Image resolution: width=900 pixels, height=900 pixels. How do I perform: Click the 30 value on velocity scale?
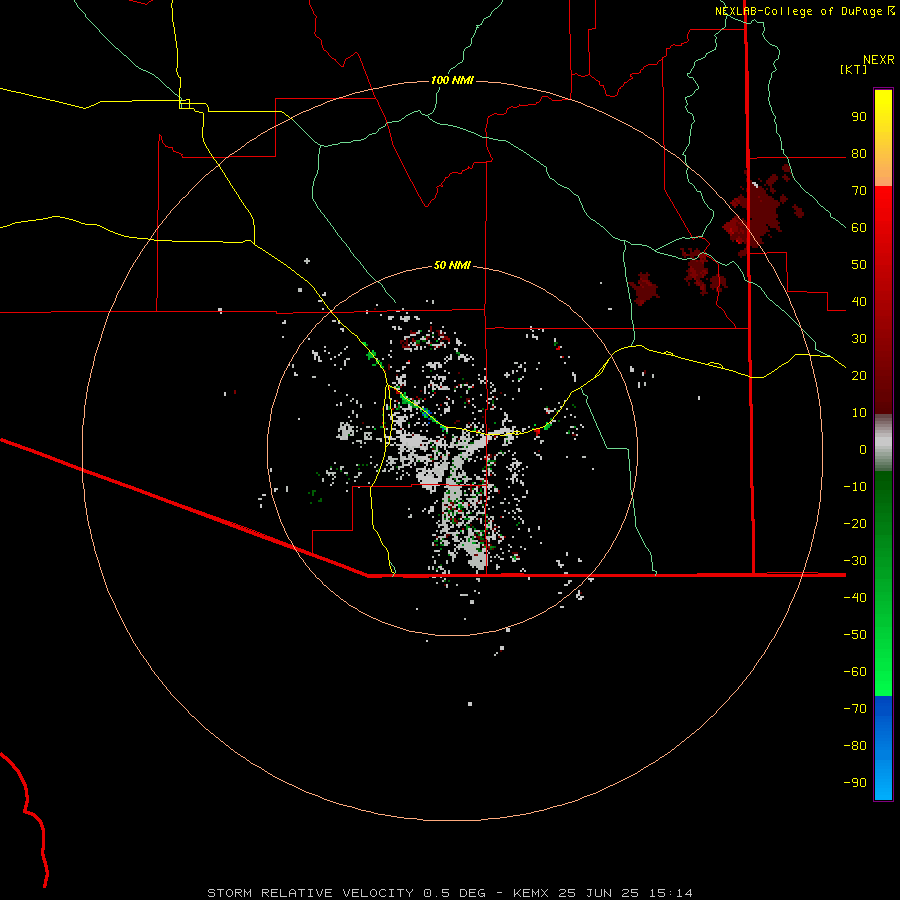(859, 339)
